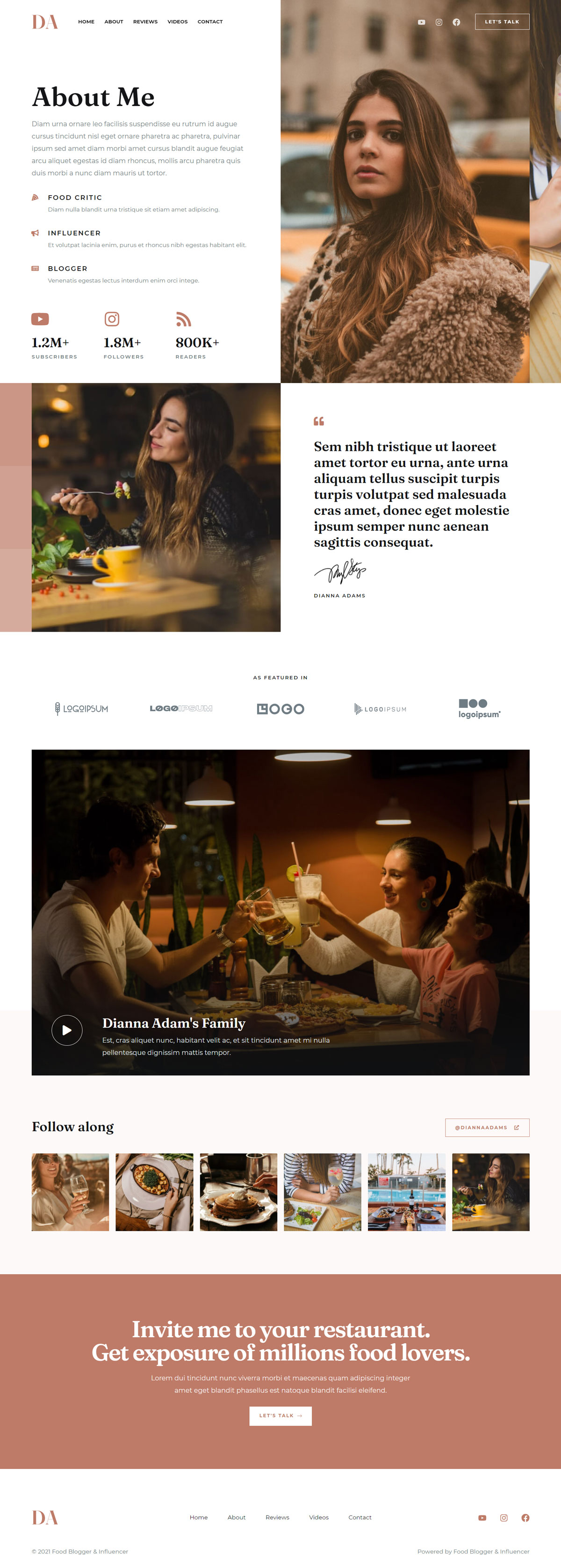561x1568 pixels.
Task: Click the footer About link
Action: coord(237,1518)
